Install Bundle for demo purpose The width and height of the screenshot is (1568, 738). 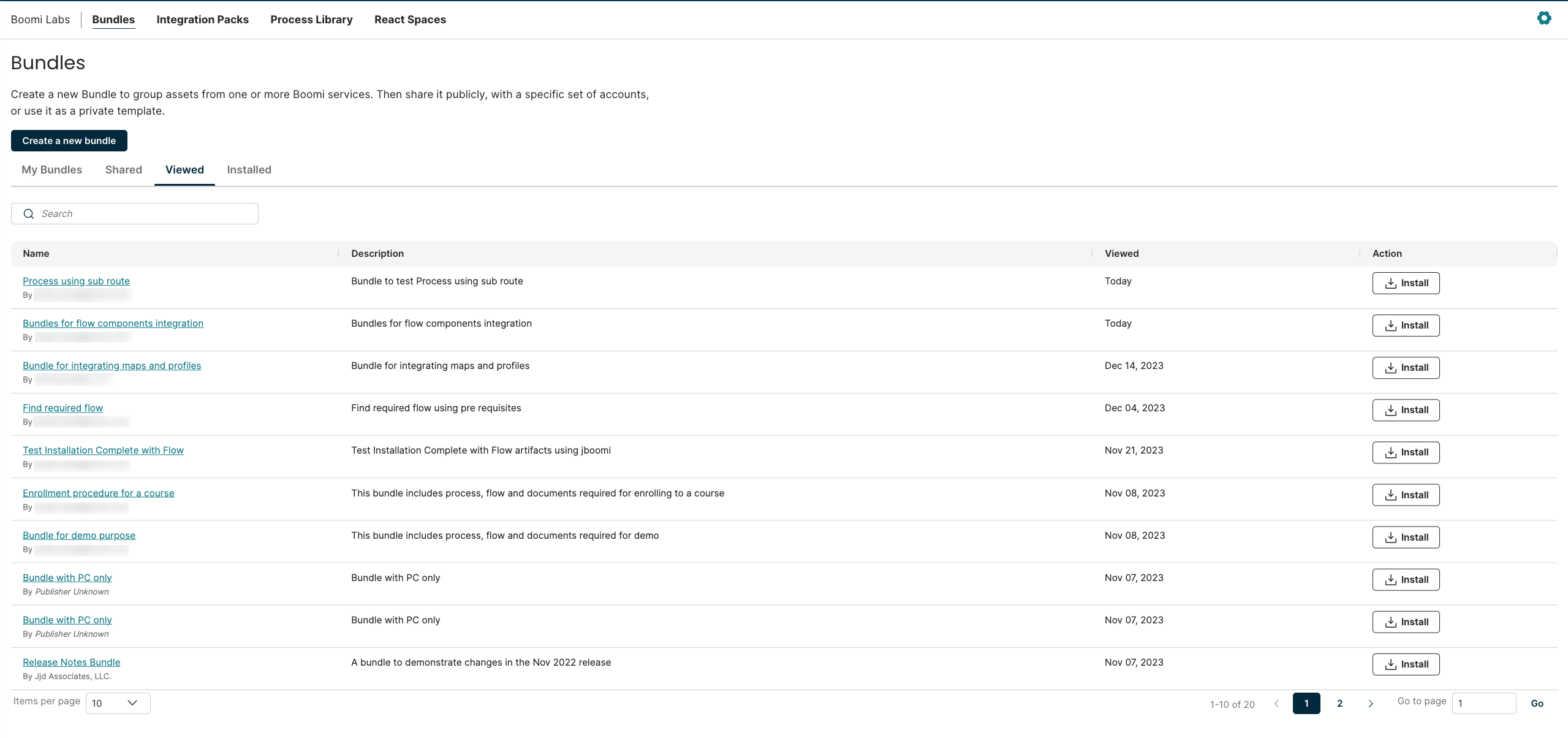pos(1406,538)
